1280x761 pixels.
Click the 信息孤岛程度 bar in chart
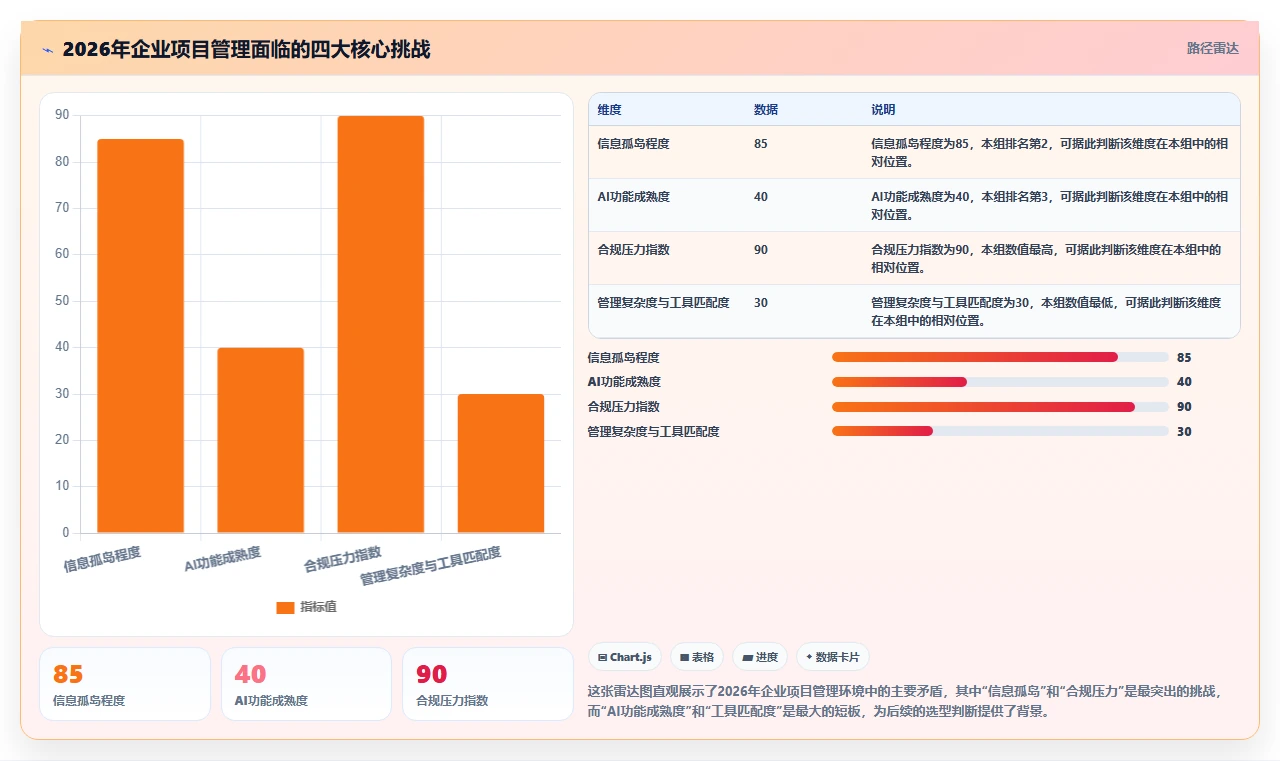tap(140, 336)
